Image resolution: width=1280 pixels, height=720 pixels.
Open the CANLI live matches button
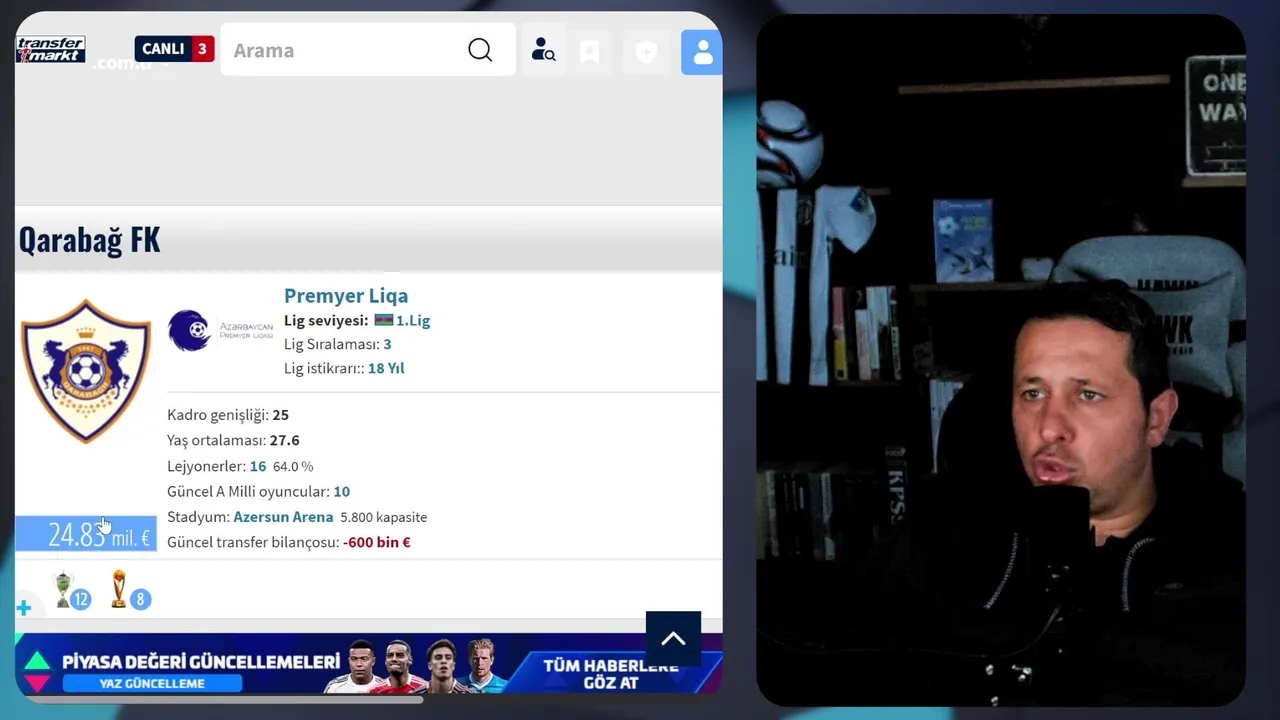[x=174, y=49]
